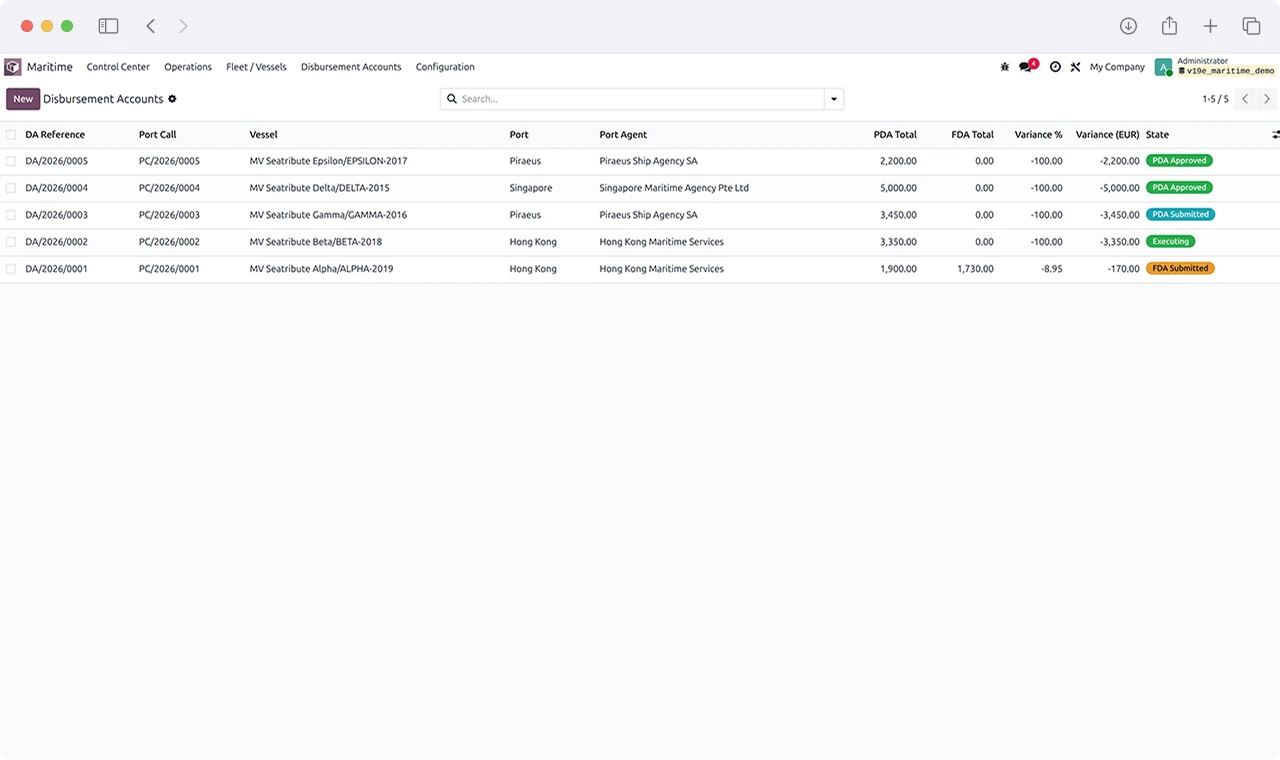Click PDA Total value 5,000.00

(898, 188)
